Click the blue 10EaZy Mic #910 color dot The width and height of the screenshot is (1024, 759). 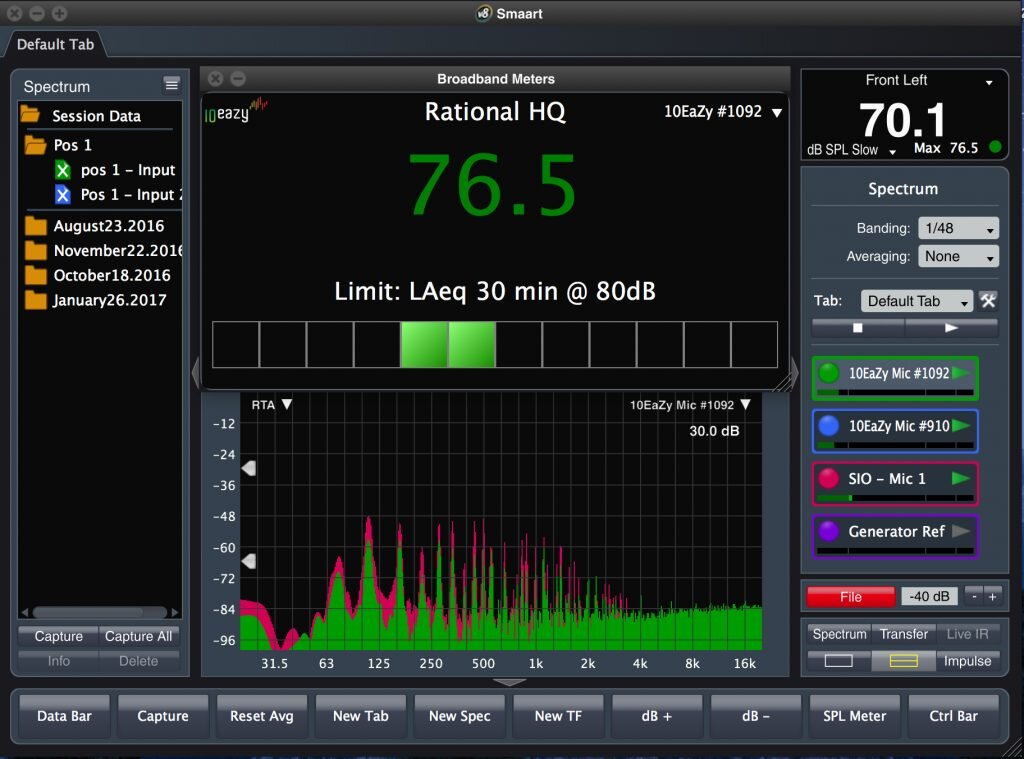(828, 426)
